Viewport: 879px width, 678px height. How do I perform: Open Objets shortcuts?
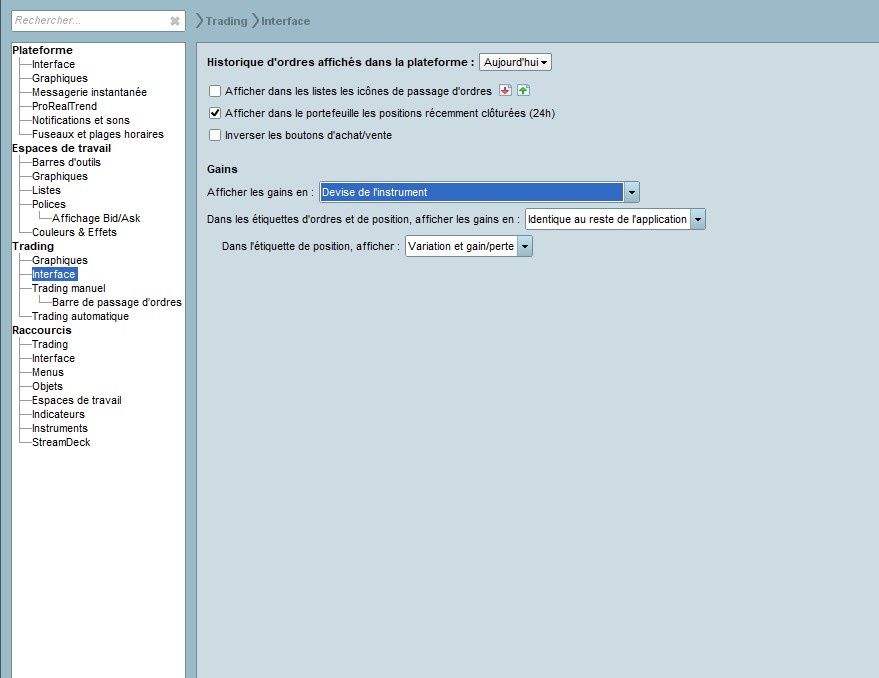point(47,386)
